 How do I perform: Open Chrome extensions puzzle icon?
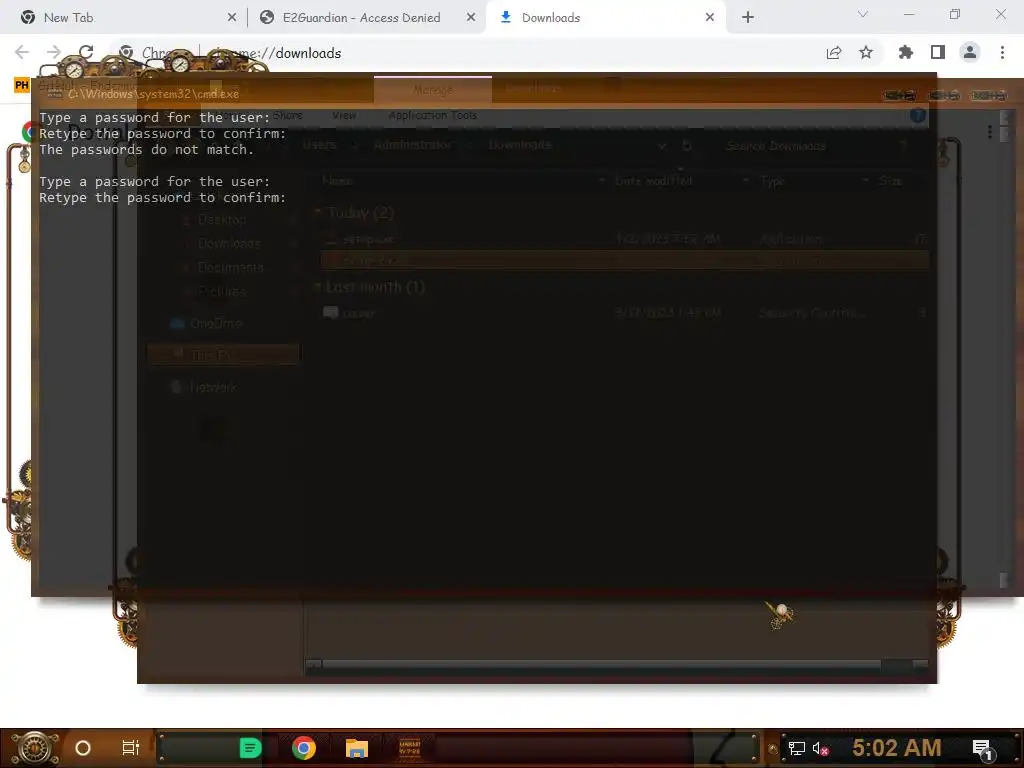[x=906, y=52]
